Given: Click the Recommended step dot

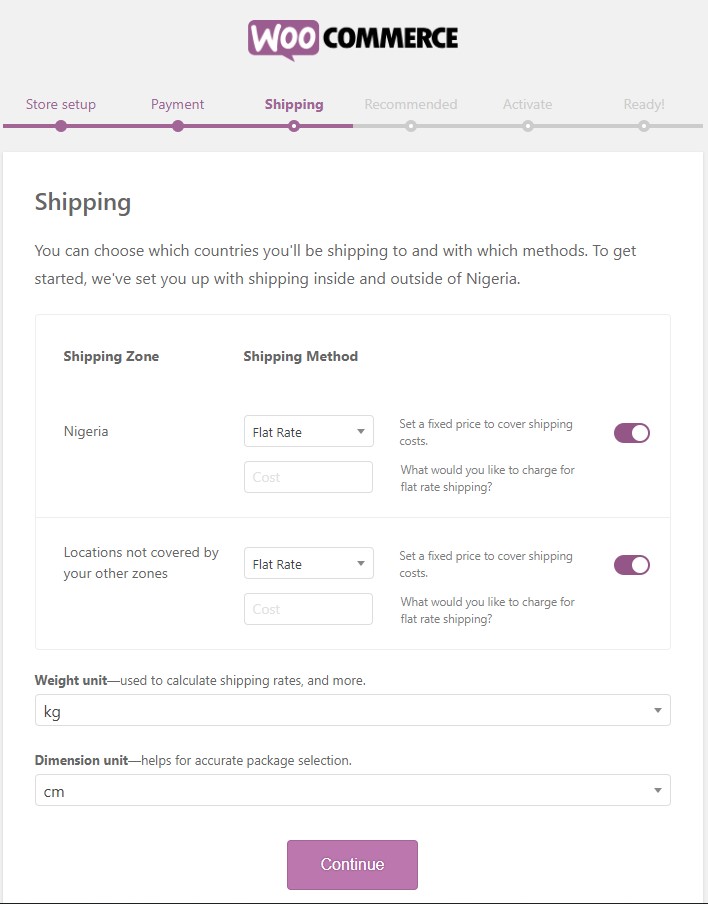Looking at the screenshot, I should 411,126.
